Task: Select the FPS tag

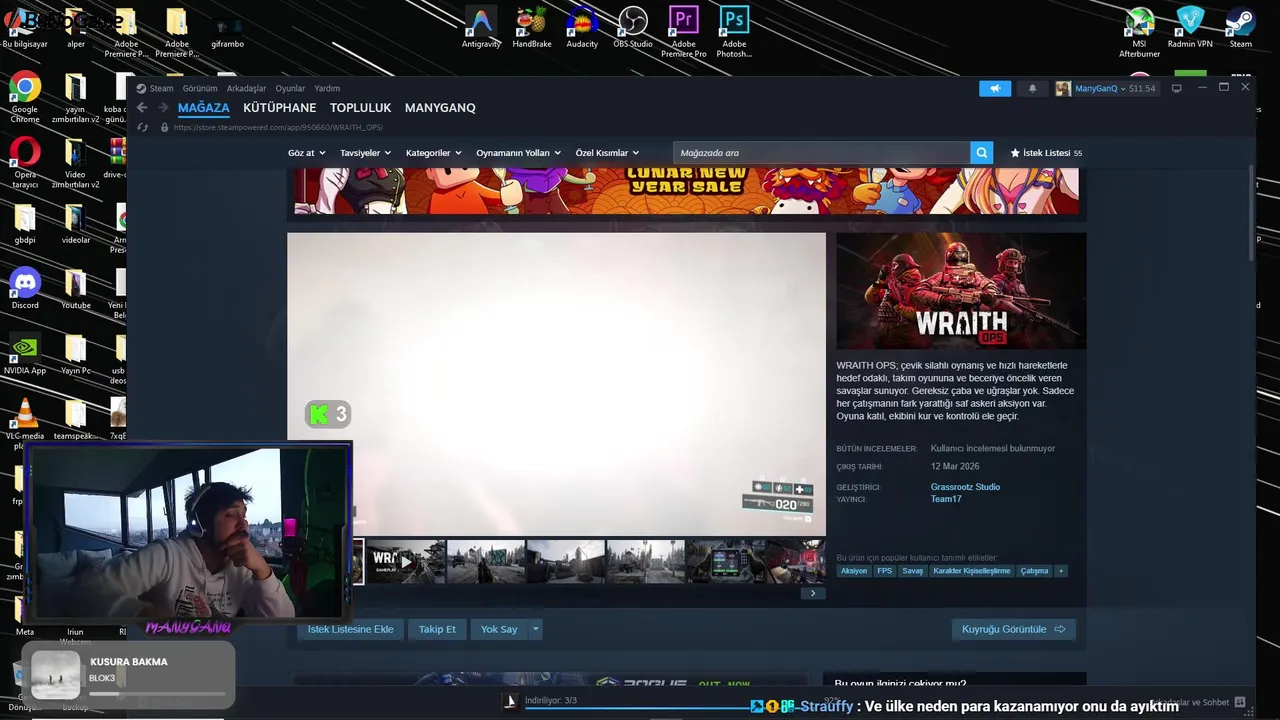Action: pyautogui.click(x=884, y=571)
